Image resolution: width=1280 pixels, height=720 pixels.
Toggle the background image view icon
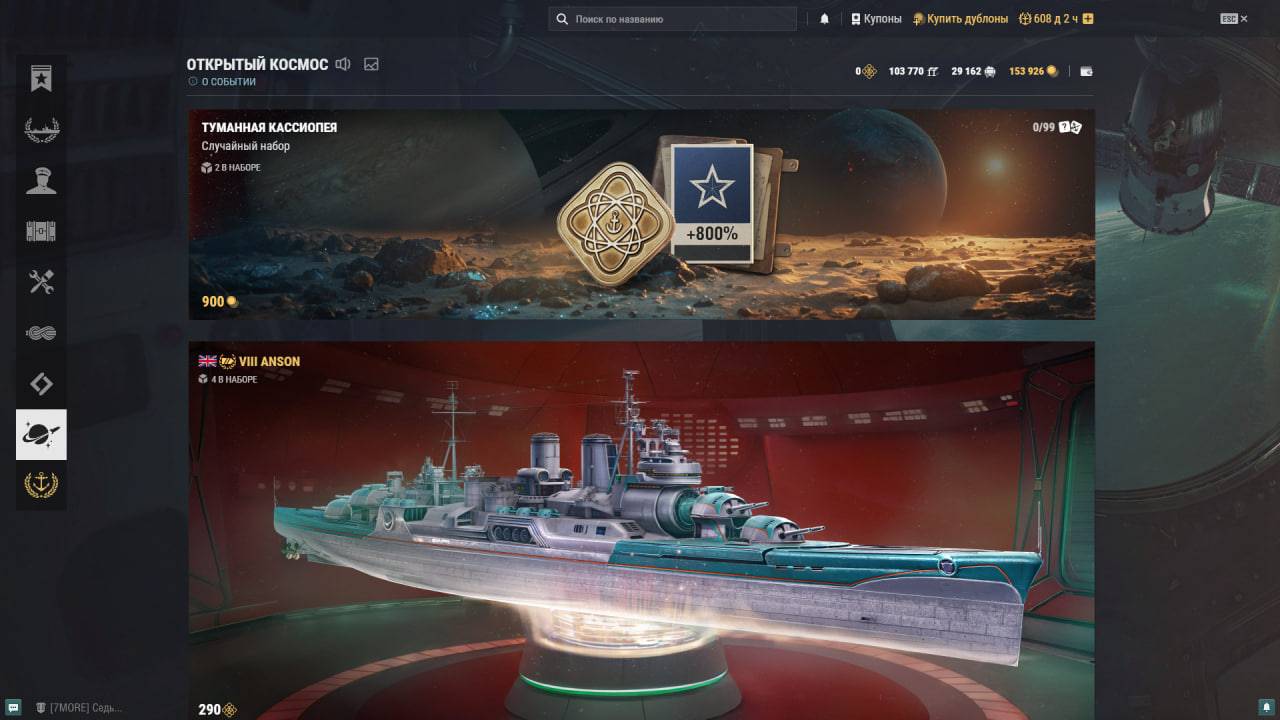point(372,64)
